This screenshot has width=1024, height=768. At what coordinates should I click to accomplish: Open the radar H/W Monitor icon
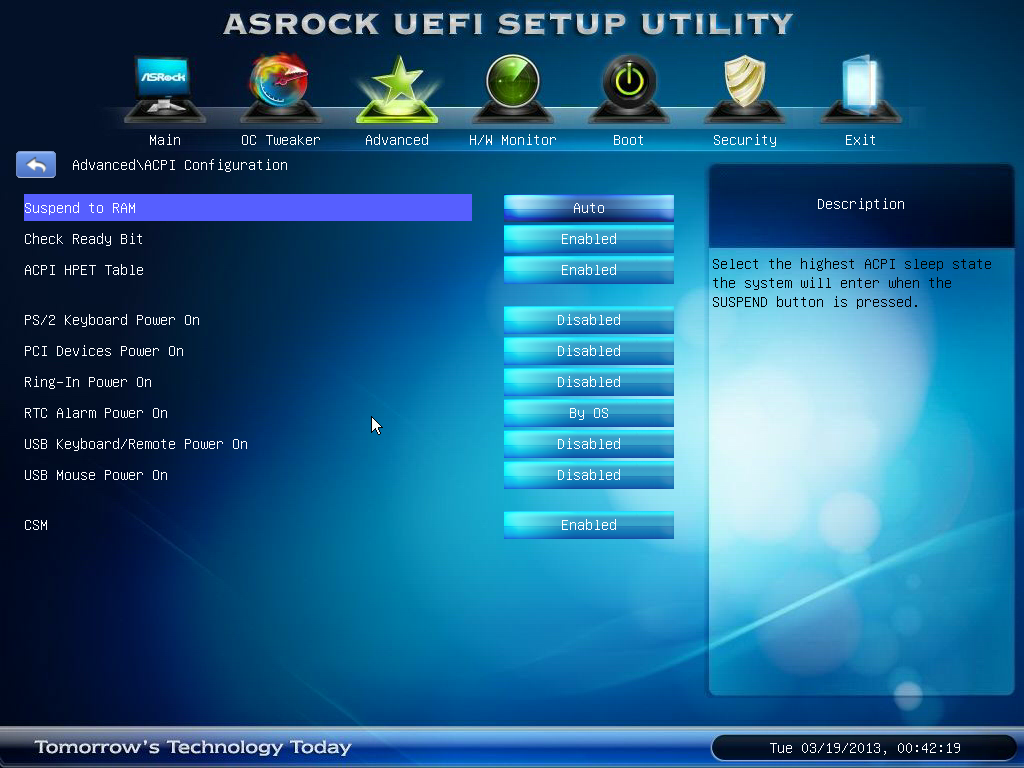(x=513, y=88)
